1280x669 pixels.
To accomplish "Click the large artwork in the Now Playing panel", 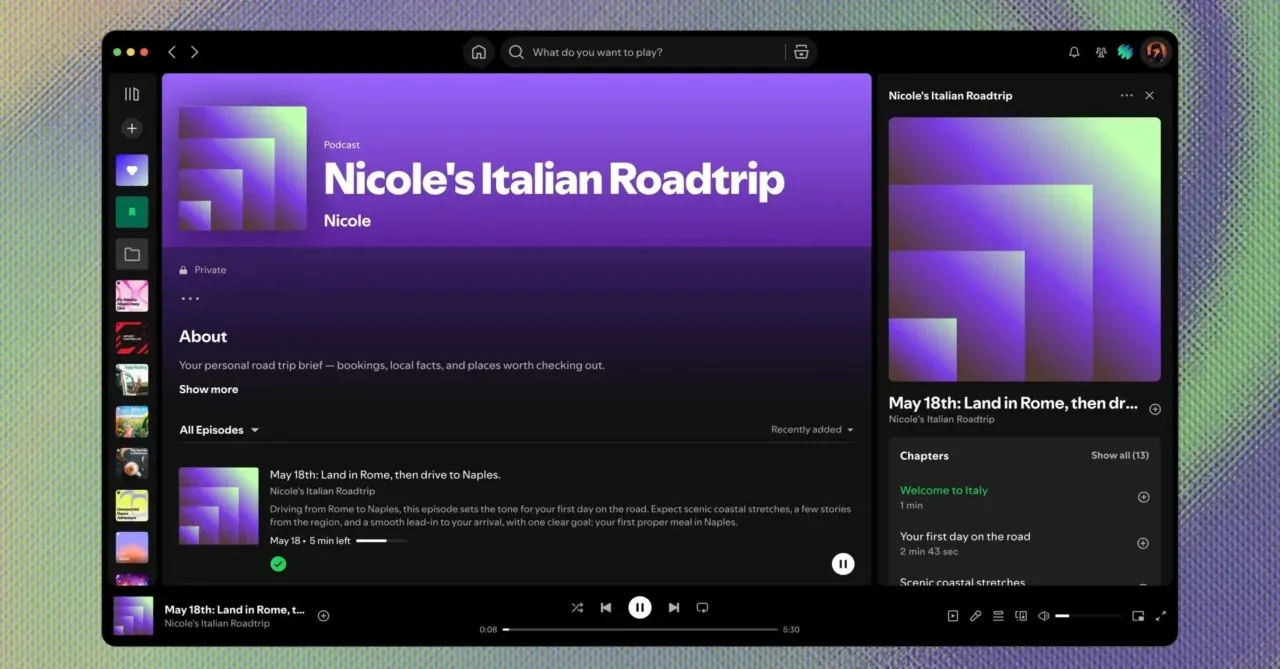I will pyautogui.click(x=1025, y=249).
